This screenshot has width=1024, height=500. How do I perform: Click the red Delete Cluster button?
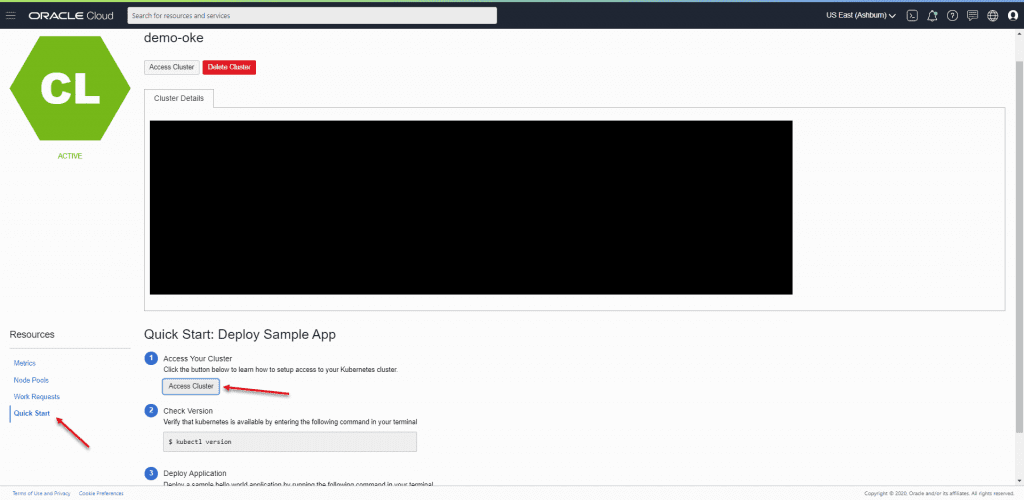tap(229, 67)
